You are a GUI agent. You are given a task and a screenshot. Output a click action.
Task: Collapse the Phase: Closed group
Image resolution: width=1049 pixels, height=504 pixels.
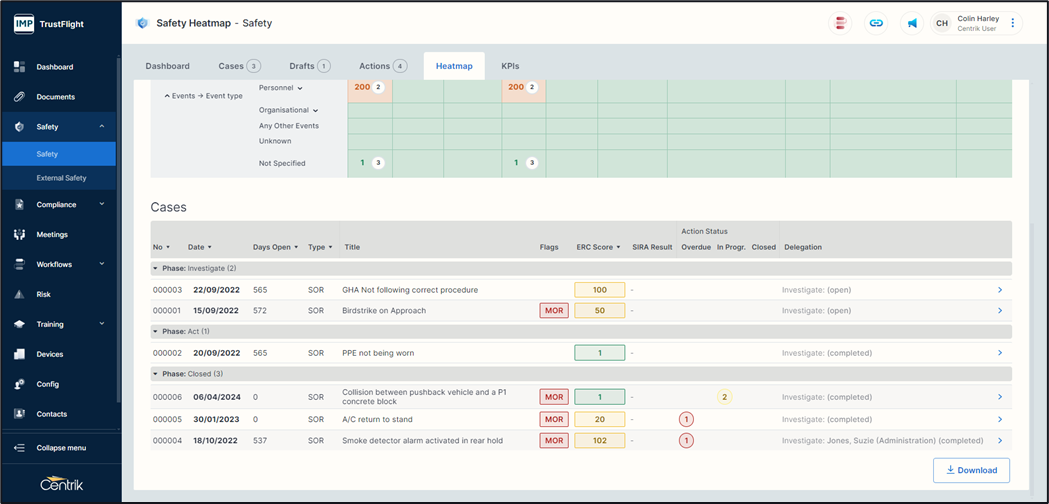[155, 374]
